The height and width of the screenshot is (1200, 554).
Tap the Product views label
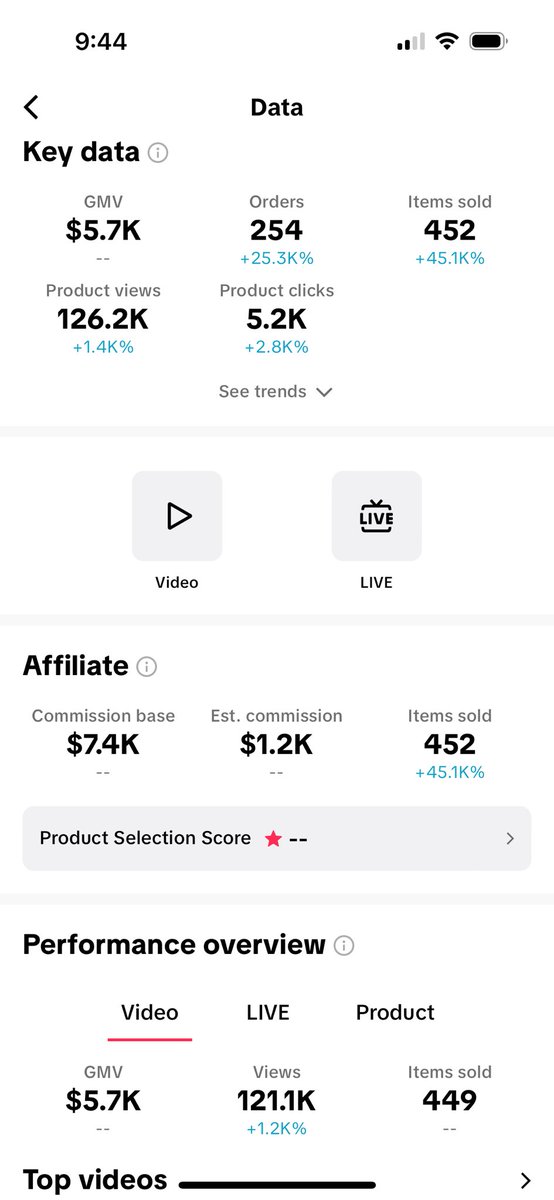[x=103, y=291]
